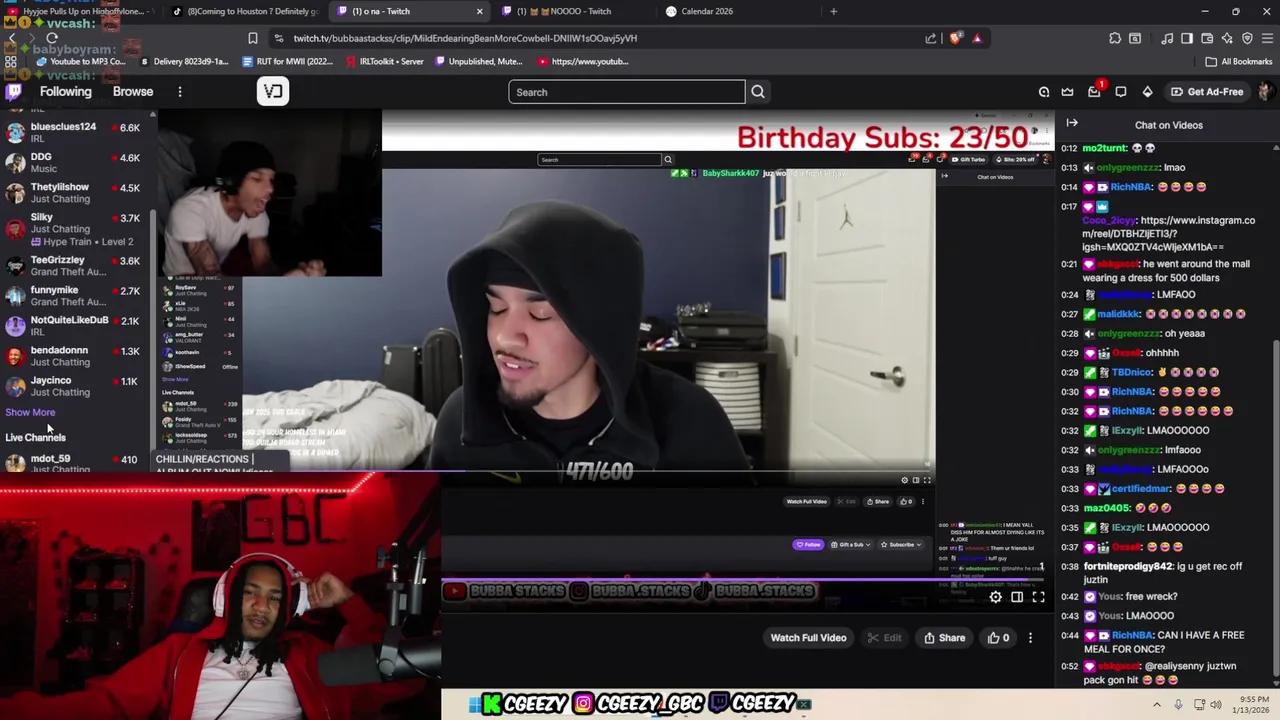The image size is (1280, 720).
Task: Click the share page icon in address bar
Action: click(x=931, y=38)
